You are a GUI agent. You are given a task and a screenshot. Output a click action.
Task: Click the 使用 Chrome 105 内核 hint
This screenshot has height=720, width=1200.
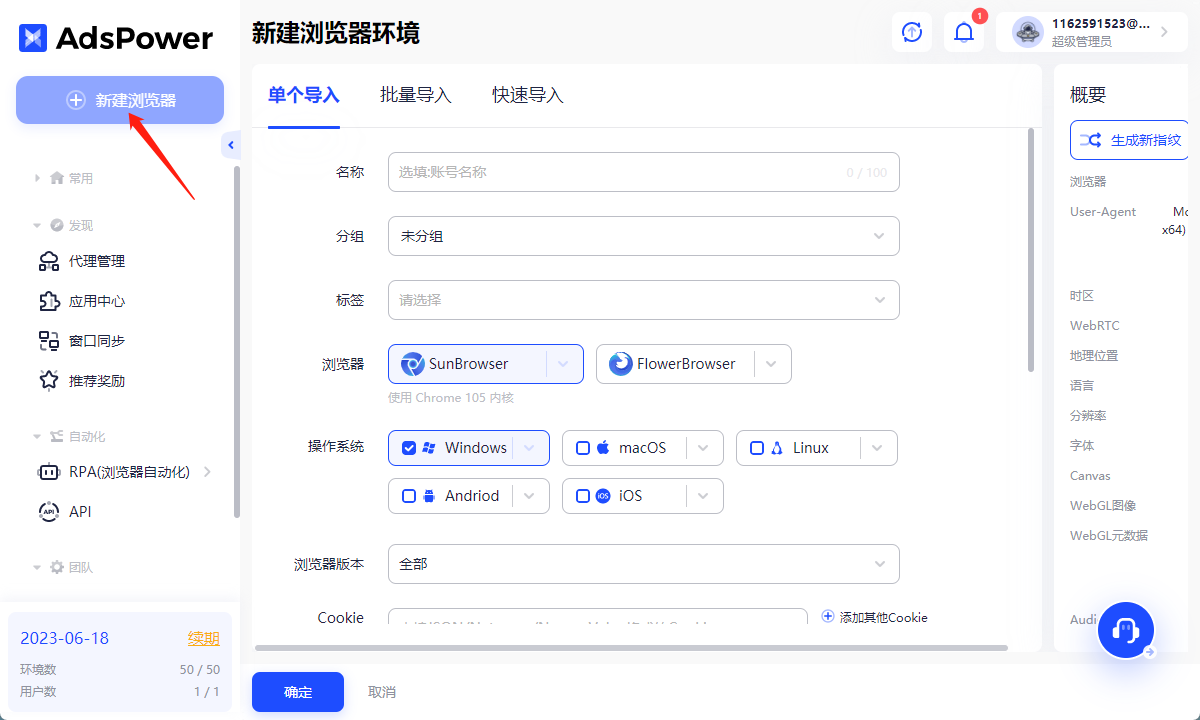[x=451, y=398]
